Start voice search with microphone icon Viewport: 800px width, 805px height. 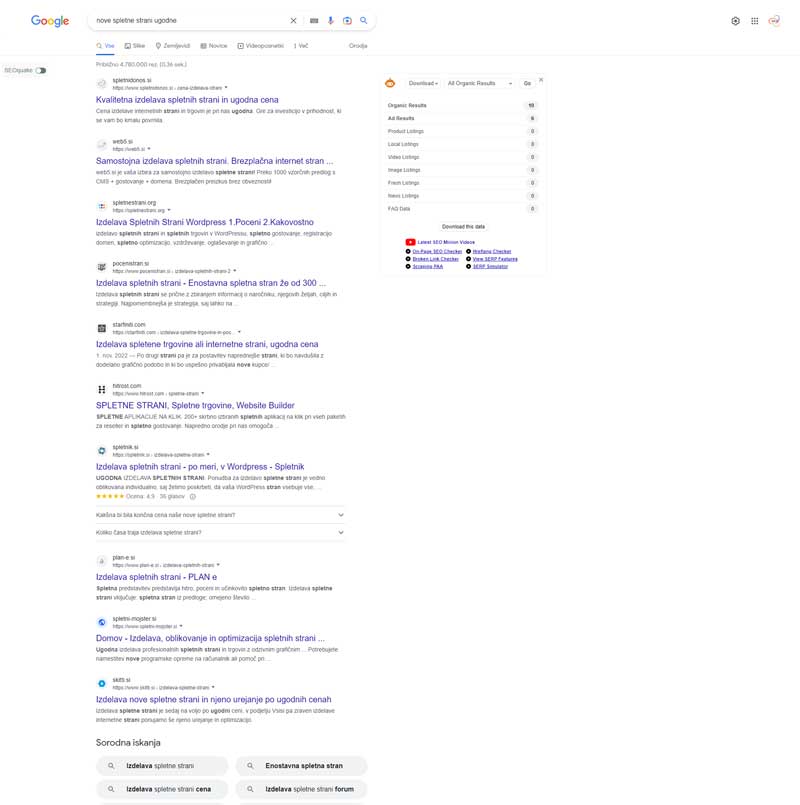(331, 21)
